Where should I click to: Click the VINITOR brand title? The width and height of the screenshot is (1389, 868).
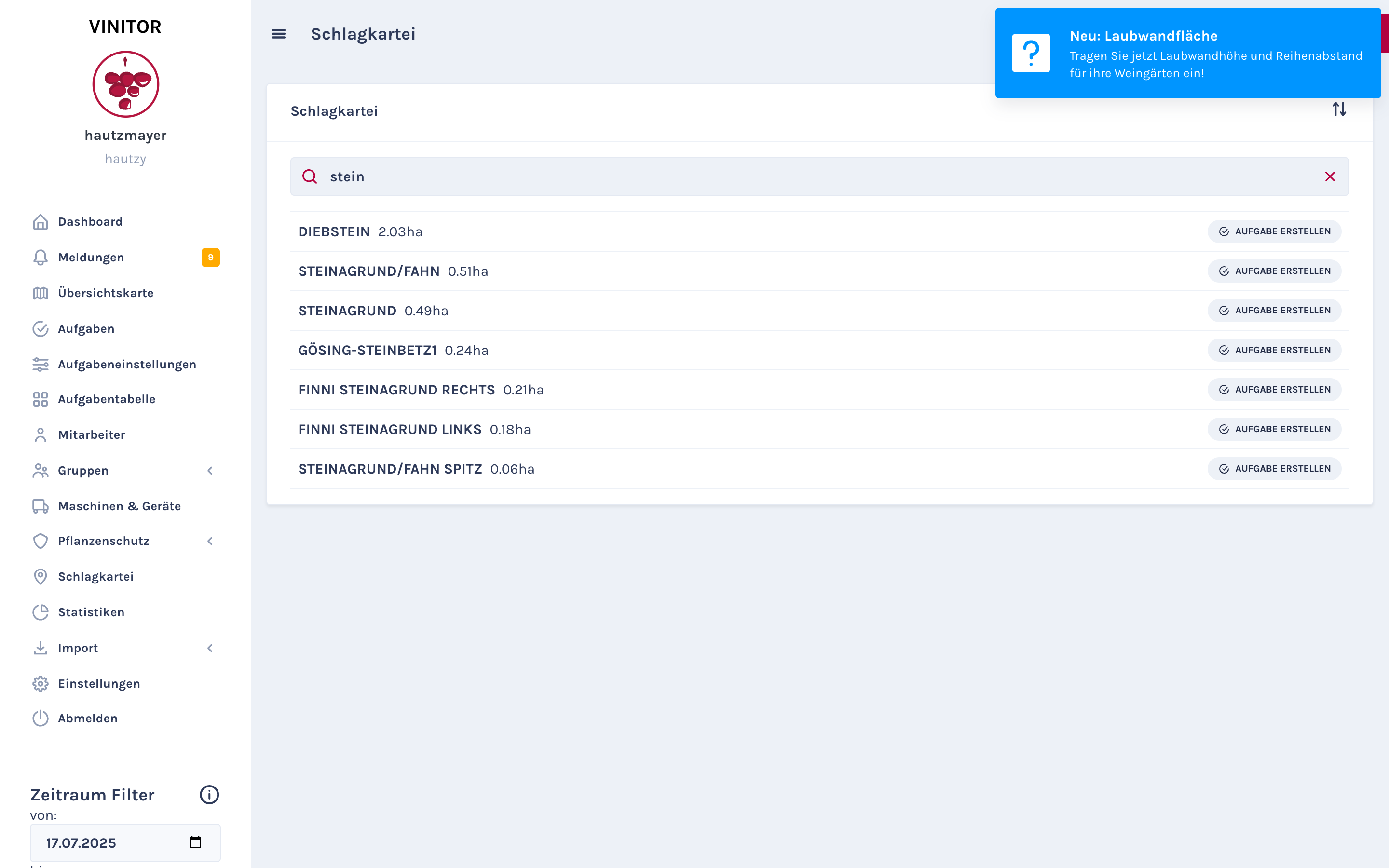(x=125, y=27)
